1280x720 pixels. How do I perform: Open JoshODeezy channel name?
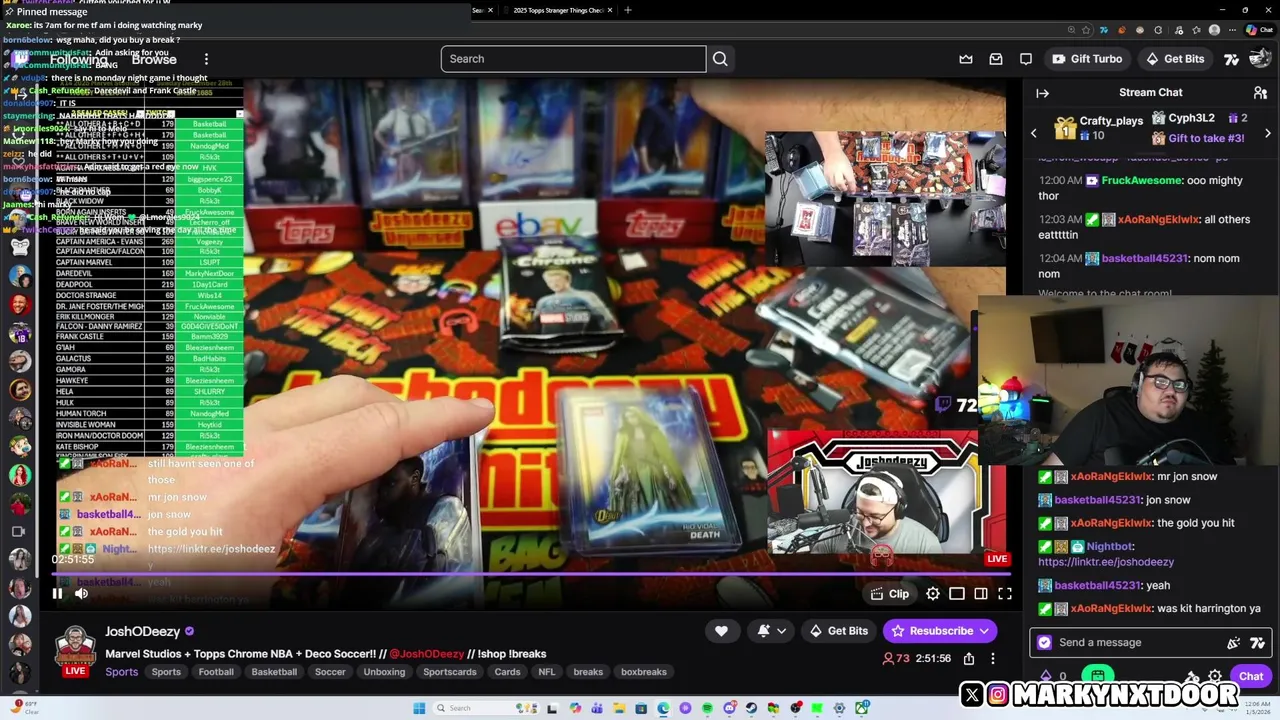(143, 631)
